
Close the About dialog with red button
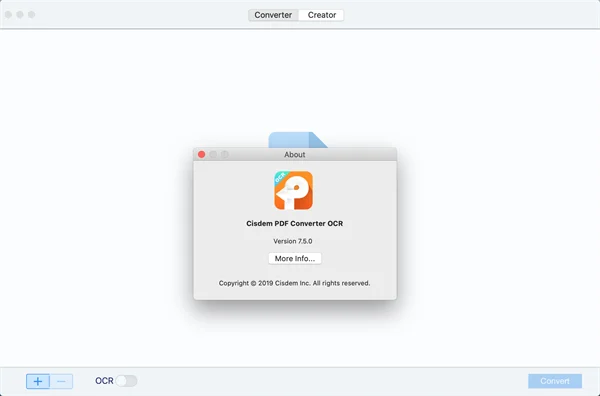point(202,154)
